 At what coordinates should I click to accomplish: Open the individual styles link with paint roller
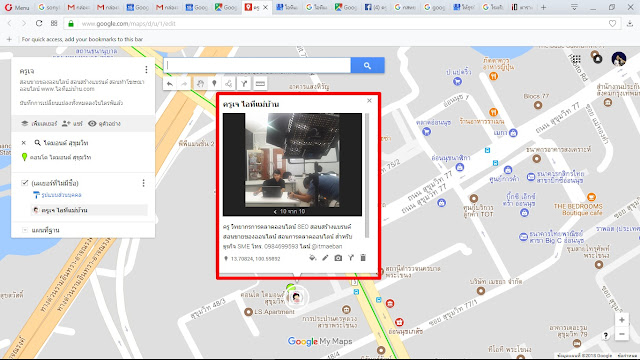tap(58, 195)
